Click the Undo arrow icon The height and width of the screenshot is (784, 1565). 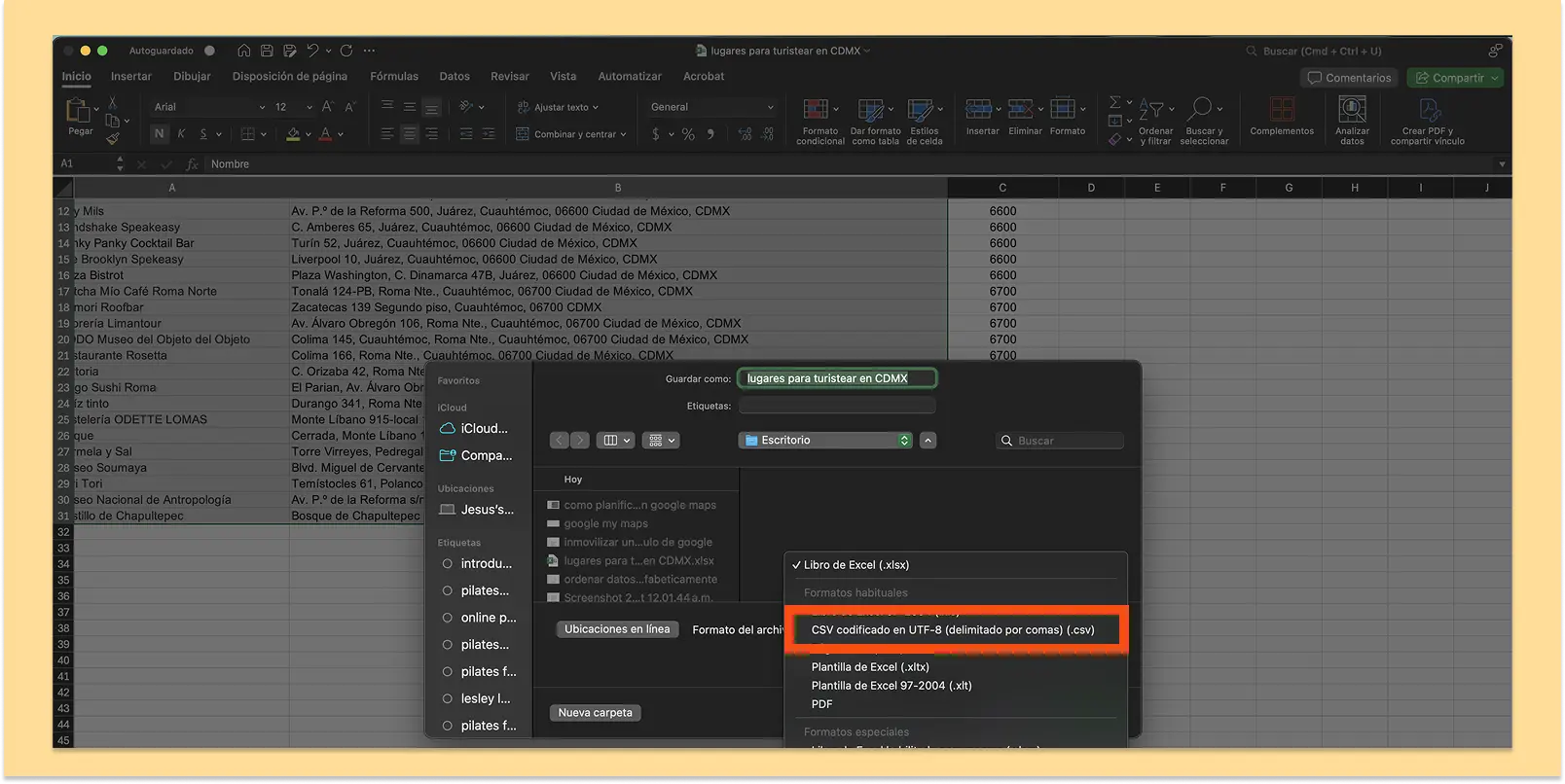(x=312, y=51)
